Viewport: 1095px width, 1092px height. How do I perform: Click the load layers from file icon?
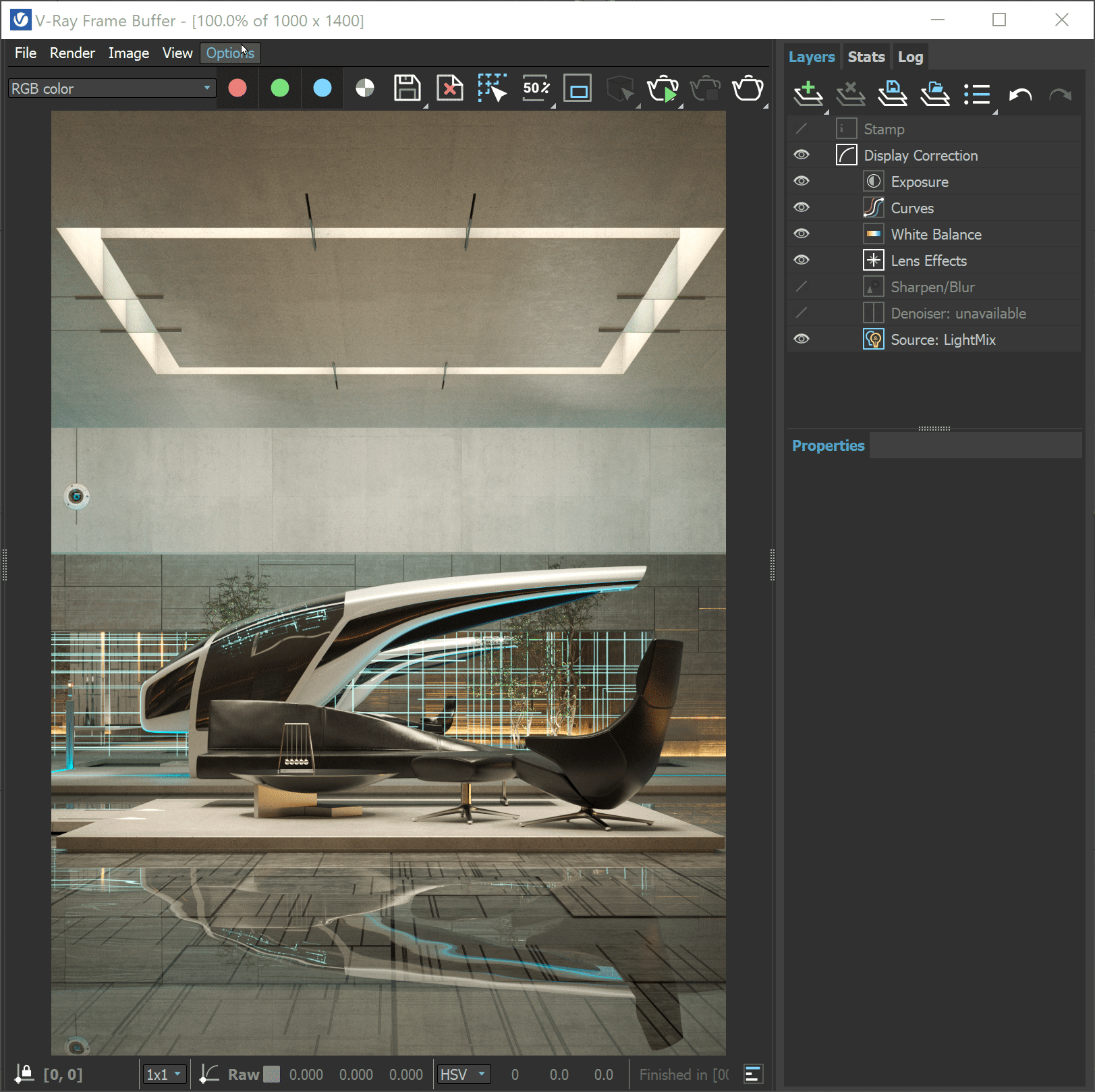coord(935,94)
